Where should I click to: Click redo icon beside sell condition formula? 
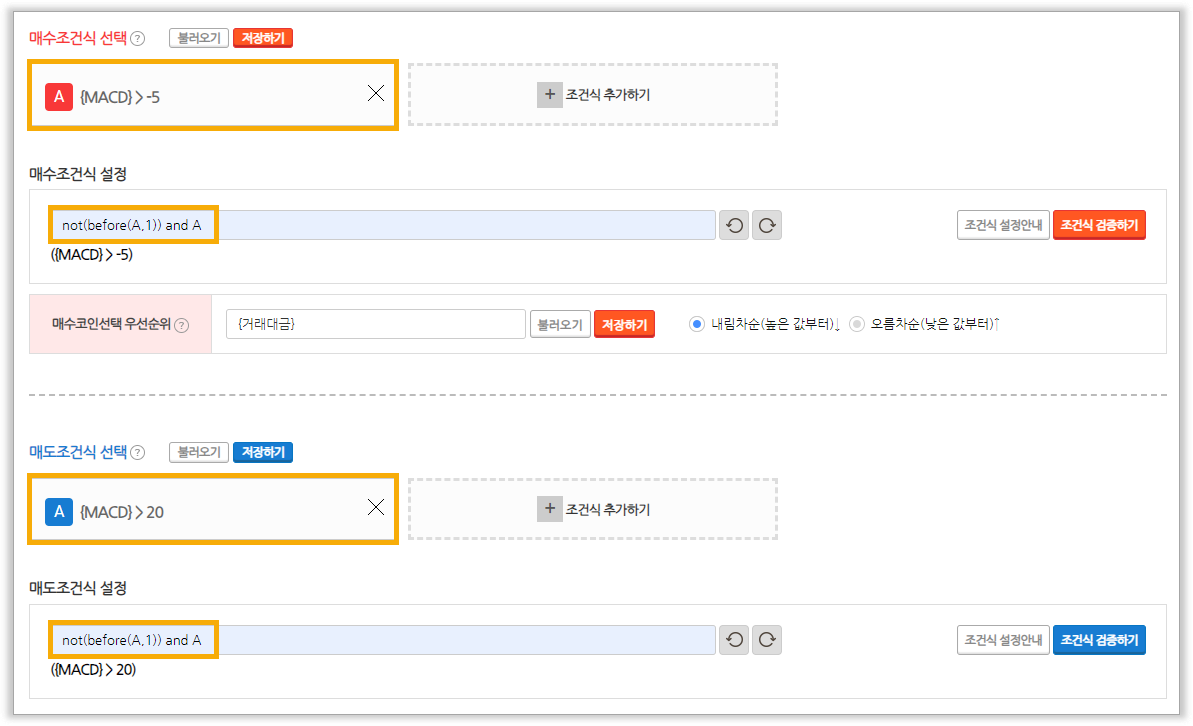pos(767,640)
